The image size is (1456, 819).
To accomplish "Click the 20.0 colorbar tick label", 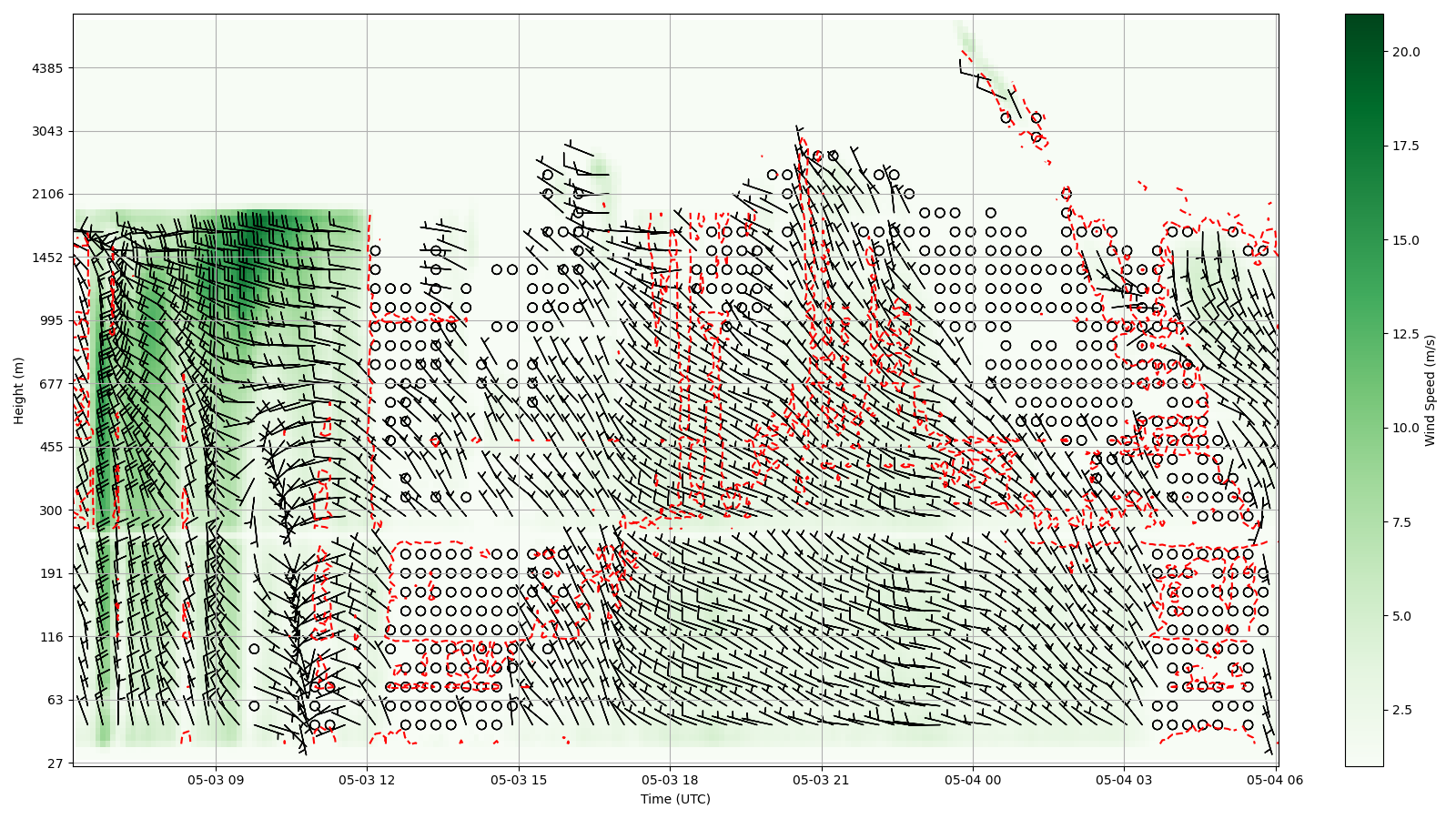I will (1405, 52).
